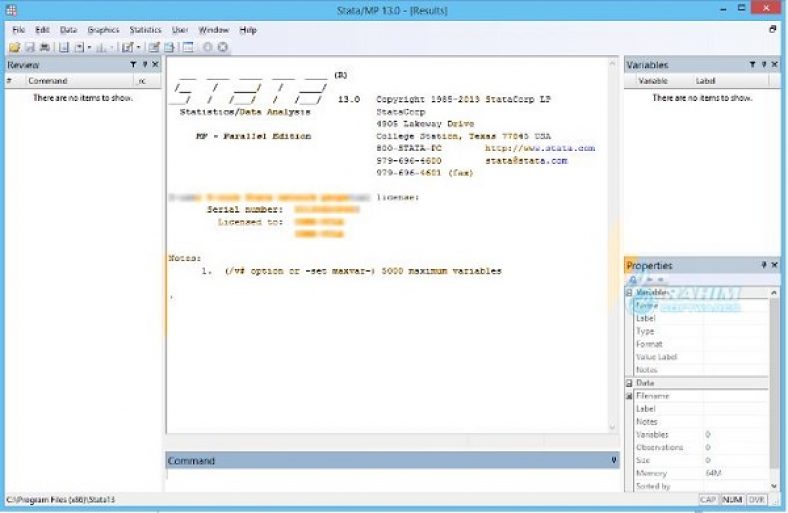Viewport: 788px width, 513px height.
Task: Open the Variables Manager toolbar icon
Action: tap(188, 47)
